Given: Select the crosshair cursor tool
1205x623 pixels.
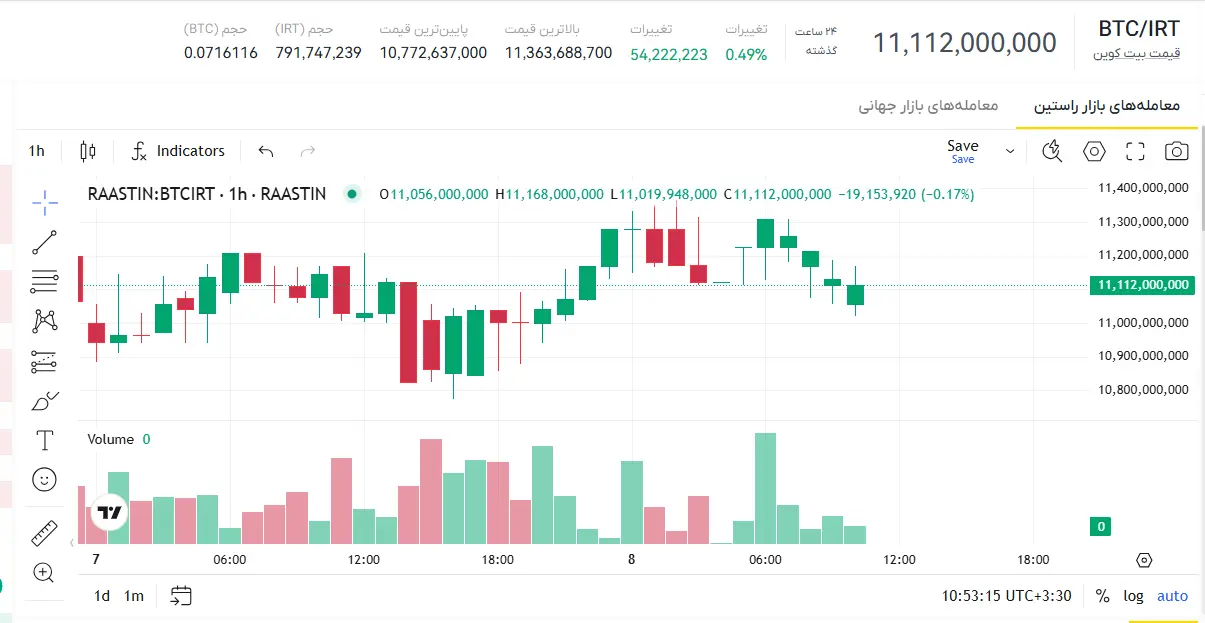Looking at the screenshot, I should (x=44, y=202).
